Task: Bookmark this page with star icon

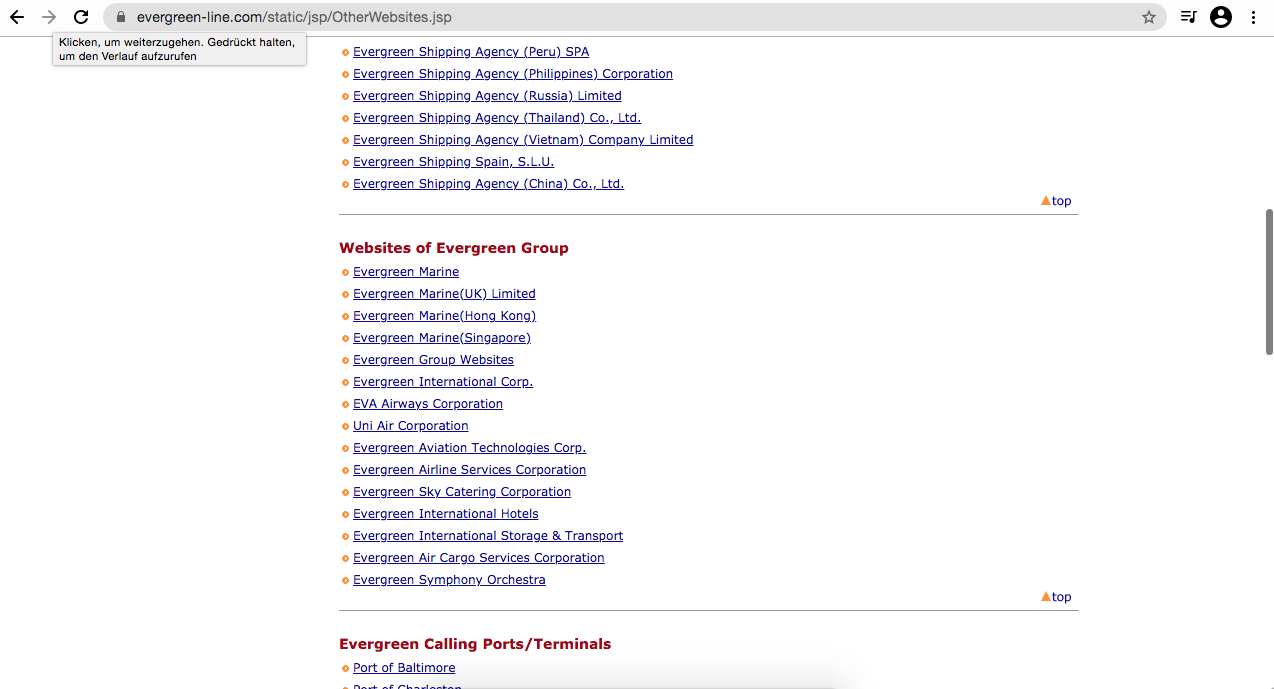Action: pos(1149,17)
